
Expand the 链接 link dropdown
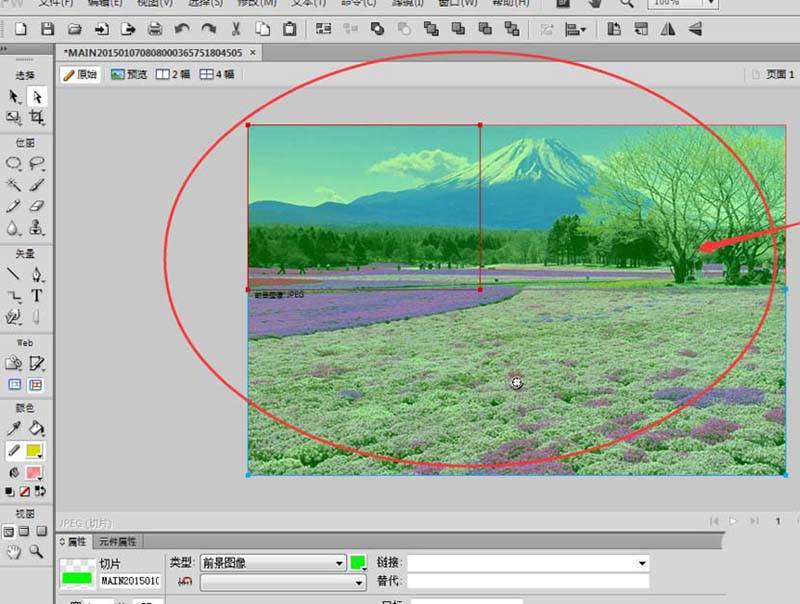click(x=642, y=563)
